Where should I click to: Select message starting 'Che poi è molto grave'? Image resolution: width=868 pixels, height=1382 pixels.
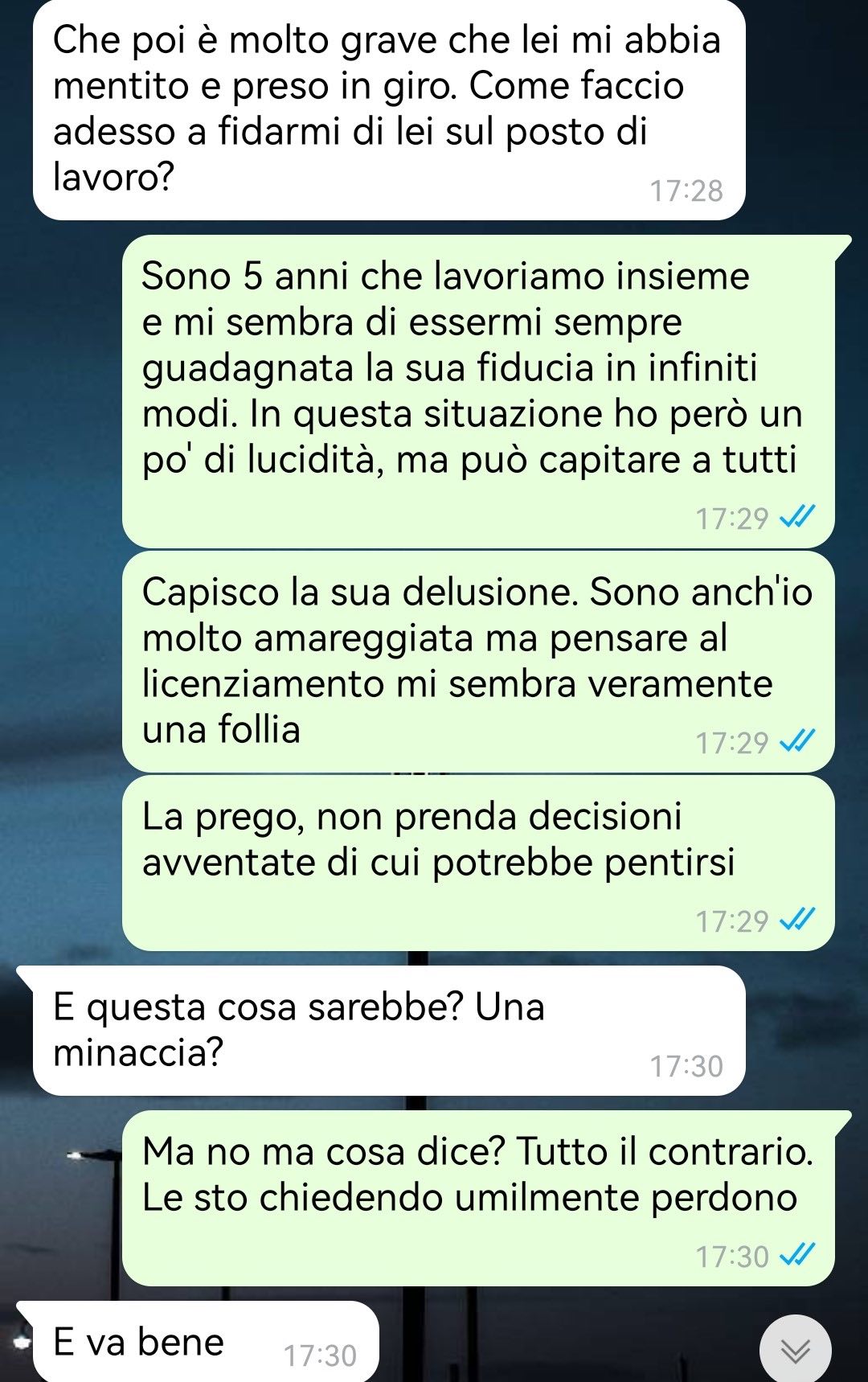click(x=389, y=109)
